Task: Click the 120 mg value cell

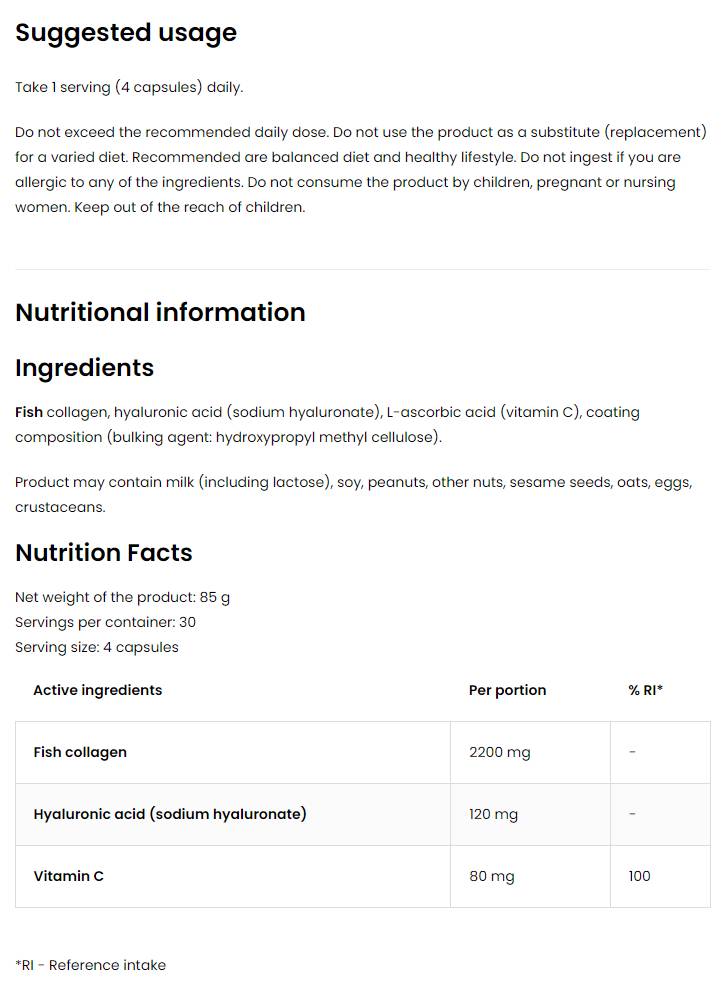Action: pos(493,814)
